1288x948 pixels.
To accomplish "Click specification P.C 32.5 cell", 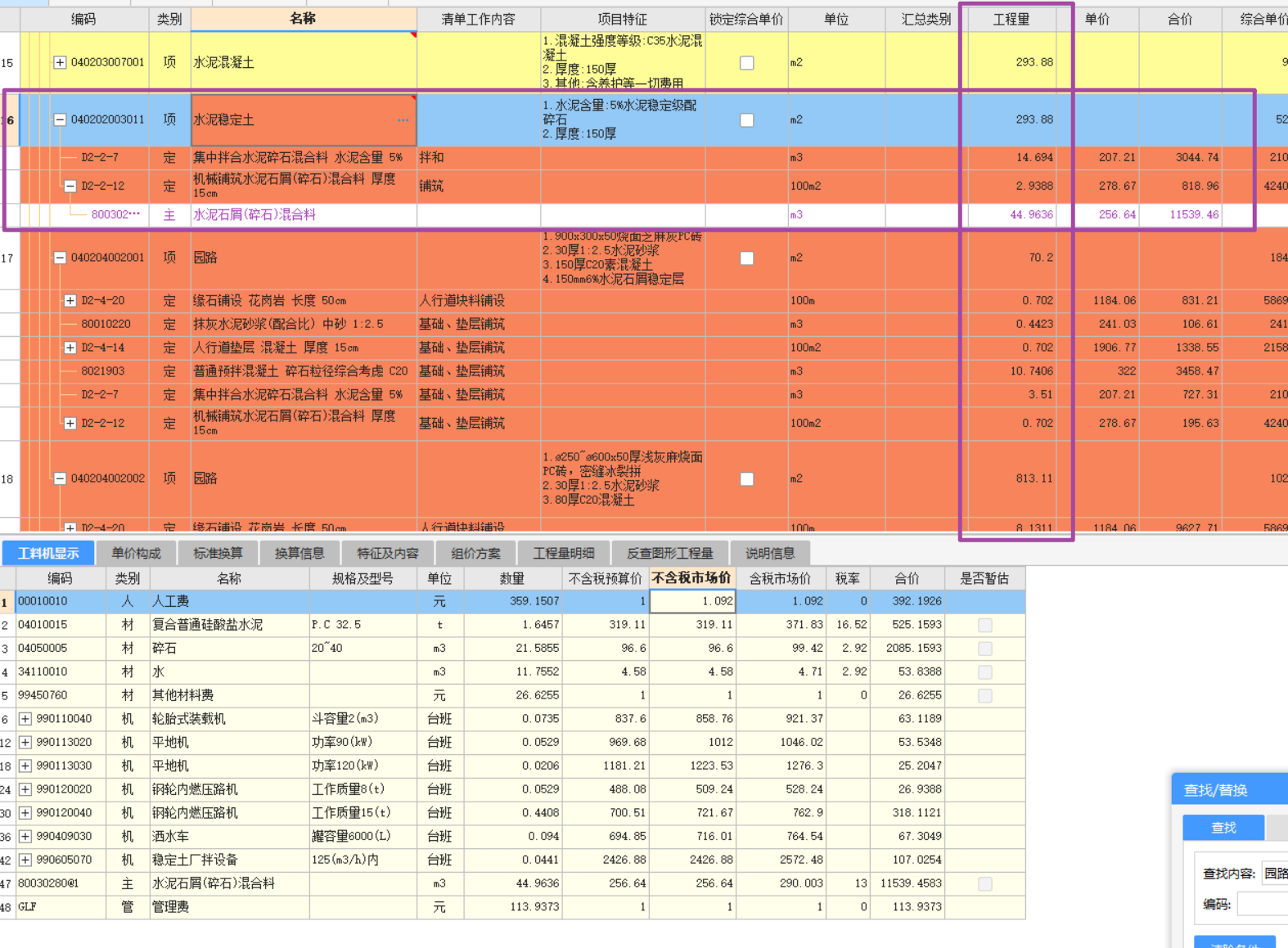I will pyautogui.click(x=363, y=625).
